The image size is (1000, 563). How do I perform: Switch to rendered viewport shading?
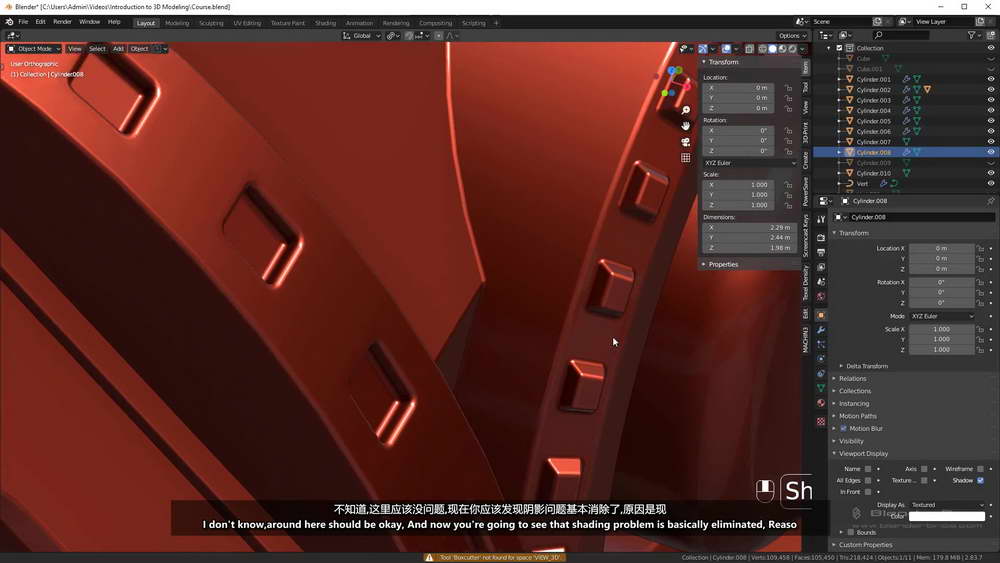(793, 48)
